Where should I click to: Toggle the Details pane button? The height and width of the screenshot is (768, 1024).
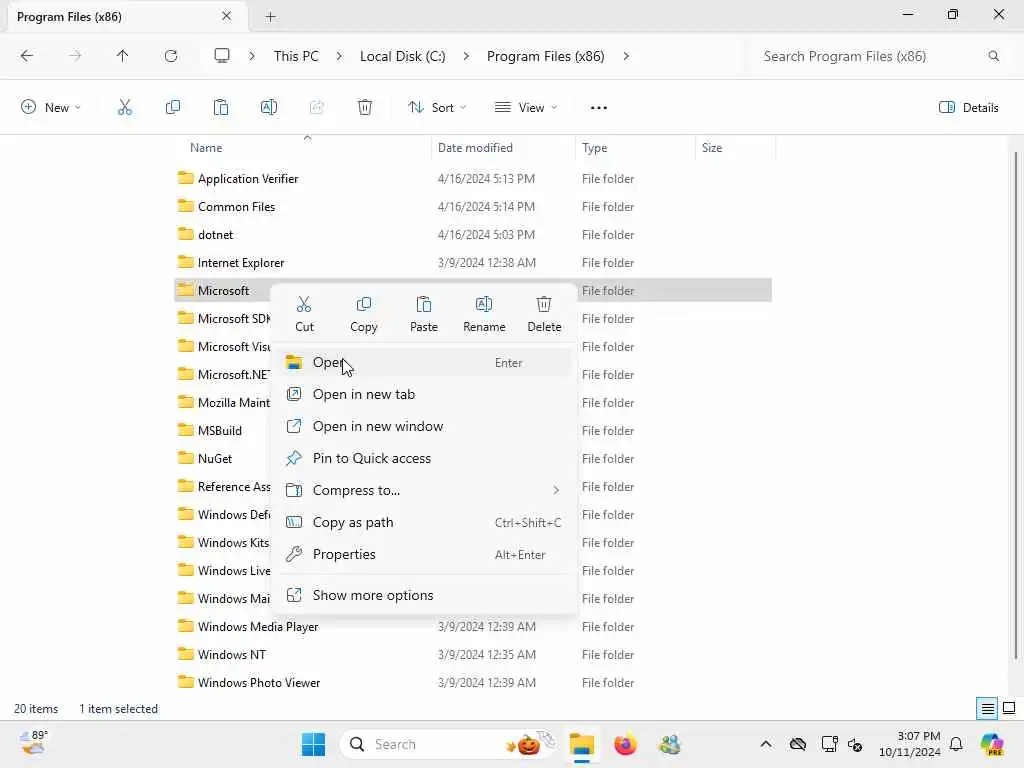(x=968, y=108)
